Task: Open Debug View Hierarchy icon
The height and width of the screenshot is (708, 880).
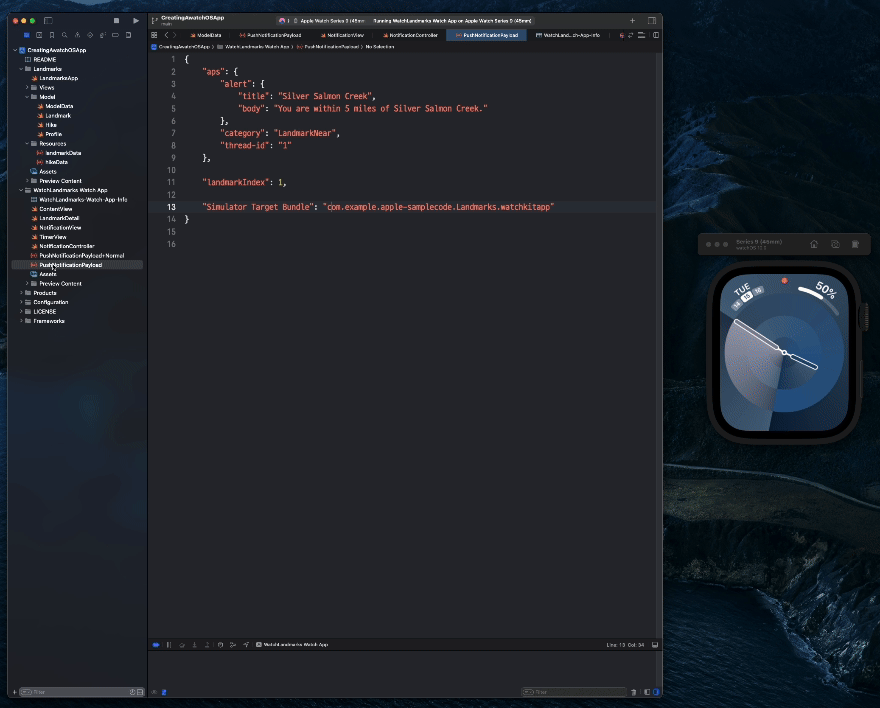Action: click(220, 645)
